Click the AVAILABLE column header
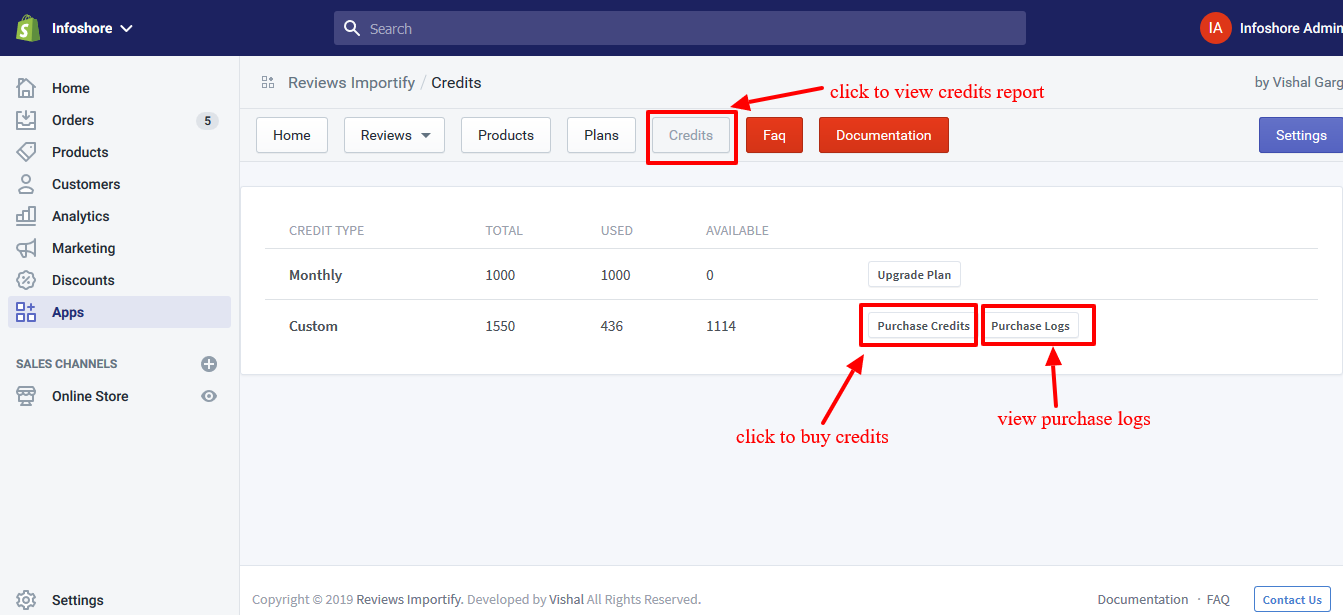Image resolution: width=1343 pixels, height=615 pixels. click(x=737, y=231)
